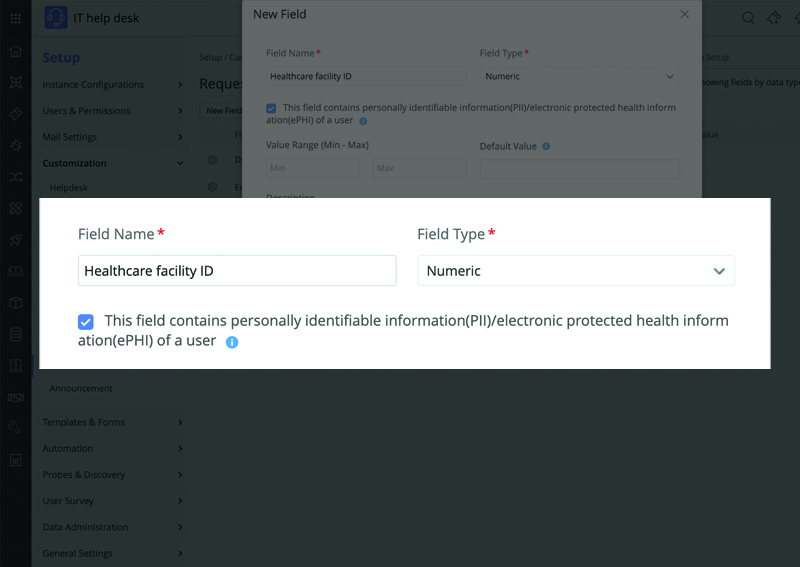Viewport: 800px width, 567px height.
Task: Close the New Field dialog
Action: 685,14
